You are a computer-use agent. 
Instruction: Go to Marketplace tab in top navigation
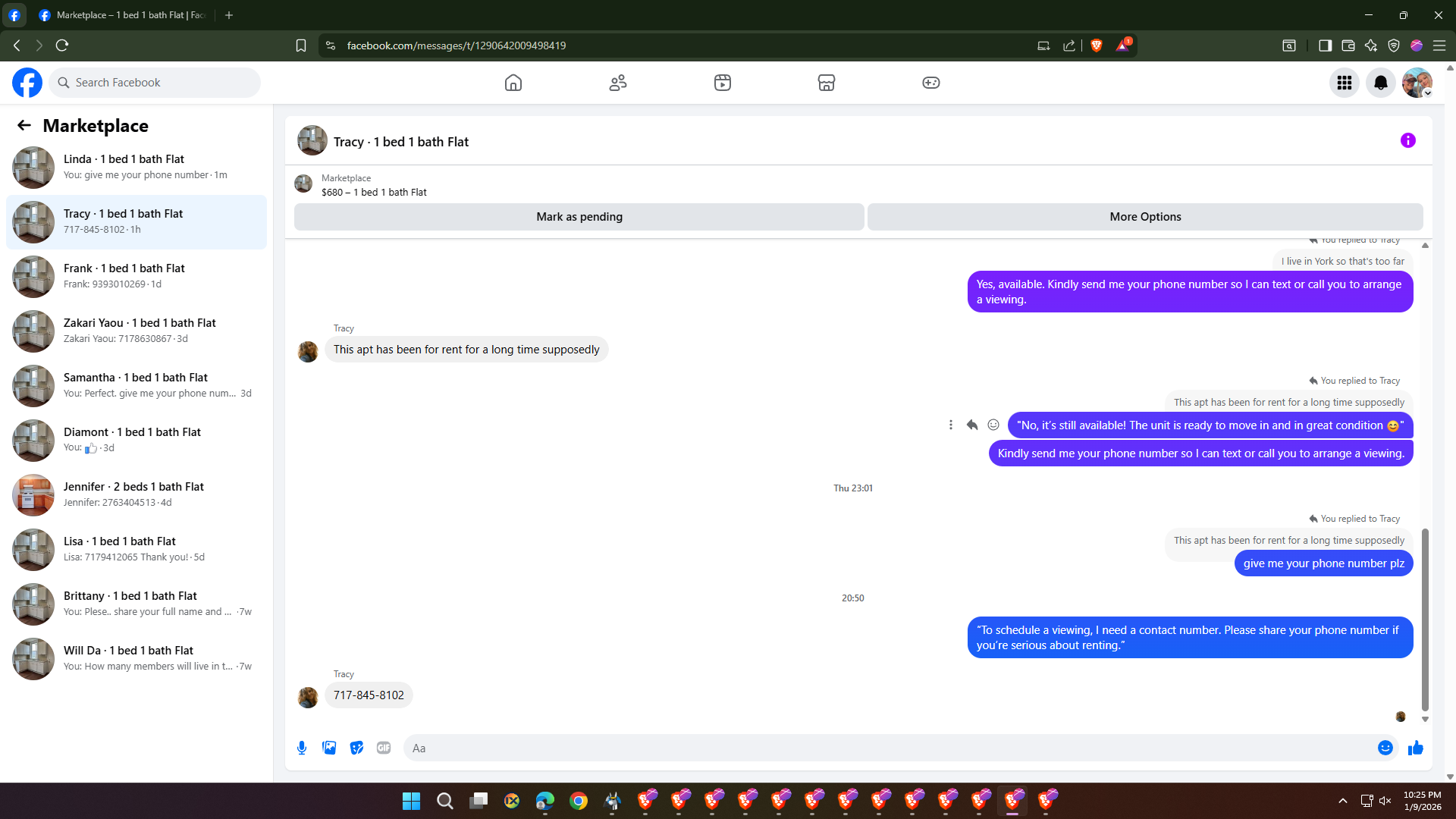826,83
